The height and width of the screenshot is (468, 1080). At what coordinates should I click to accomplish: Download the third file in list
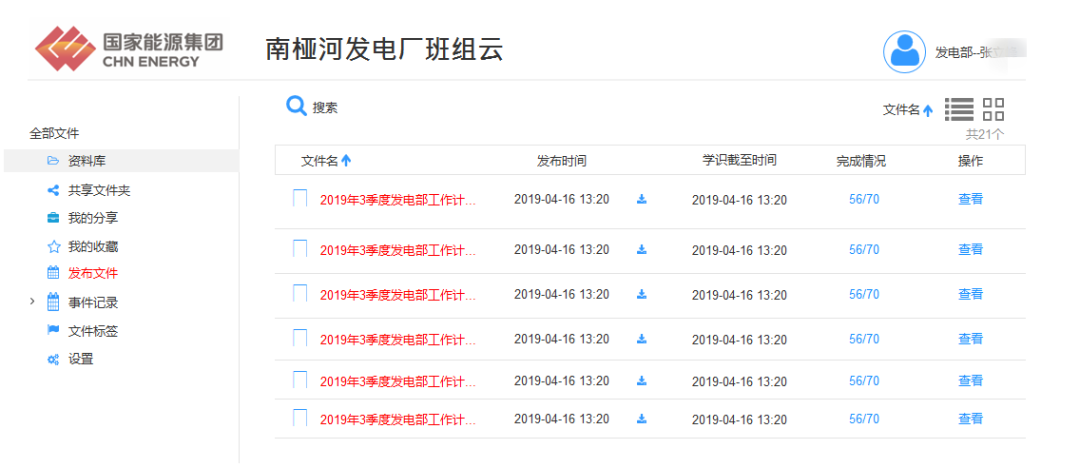tap(642, 294)
